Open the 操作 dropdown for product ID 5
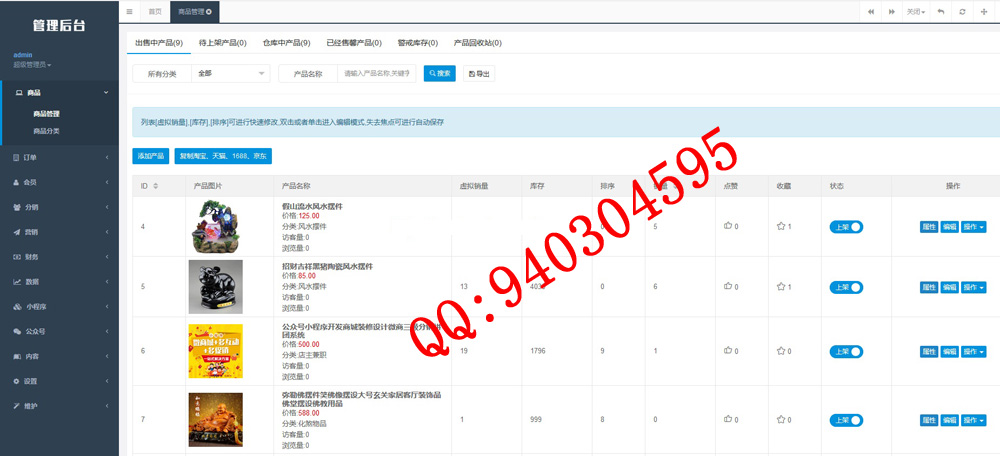This screenshot has height=456, width=1000. coord(973,287)
